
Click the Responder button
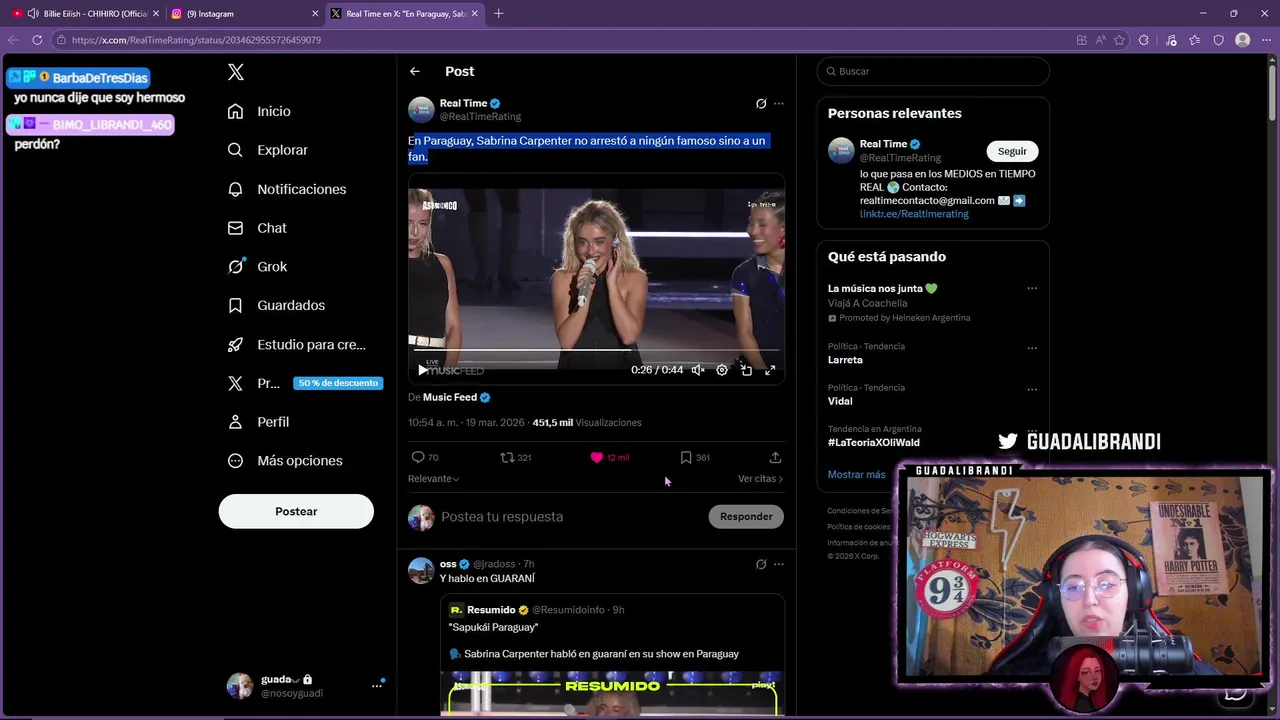click(746, 517)
